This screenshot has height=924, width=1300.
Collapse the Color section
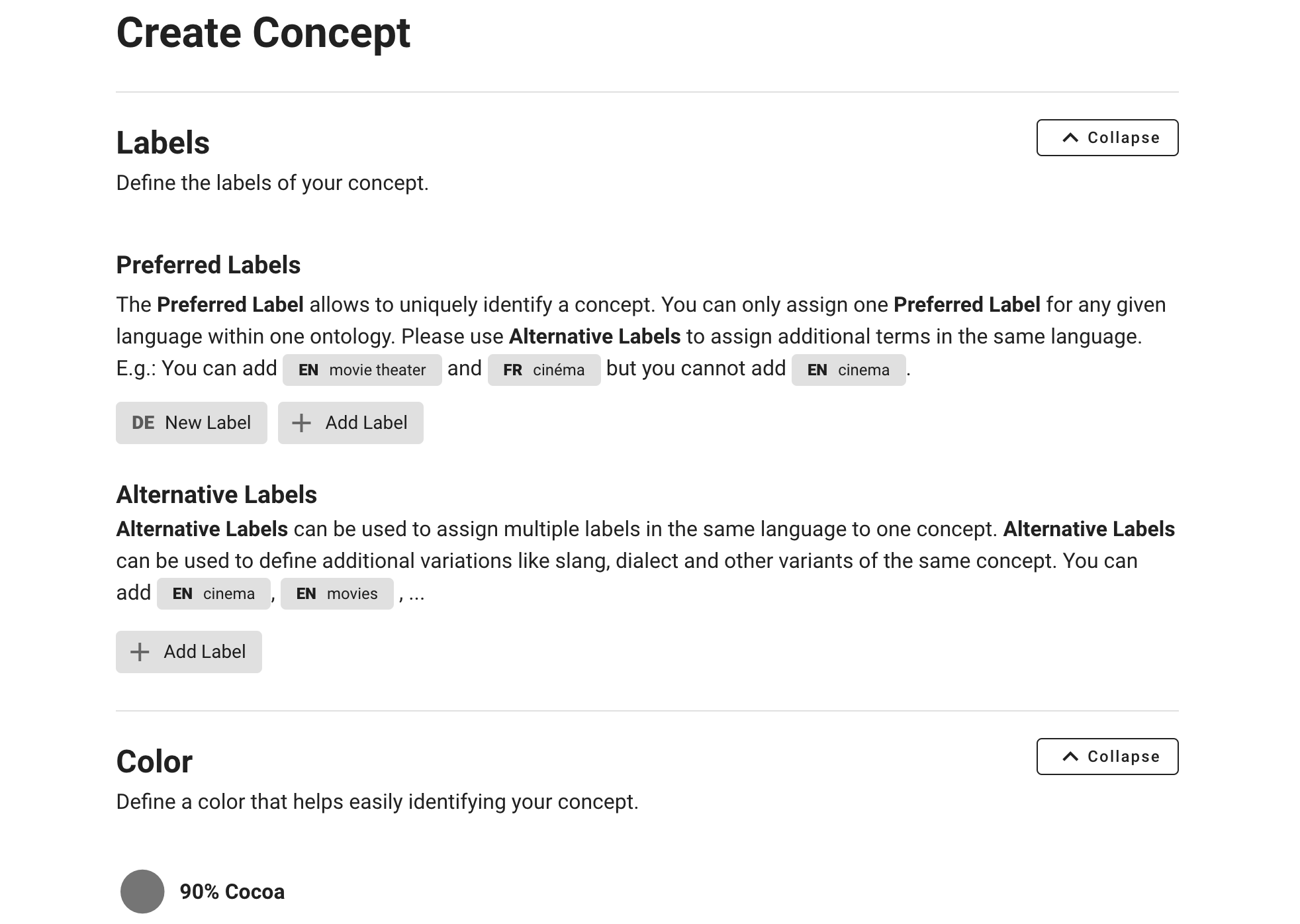point(1107,757)
